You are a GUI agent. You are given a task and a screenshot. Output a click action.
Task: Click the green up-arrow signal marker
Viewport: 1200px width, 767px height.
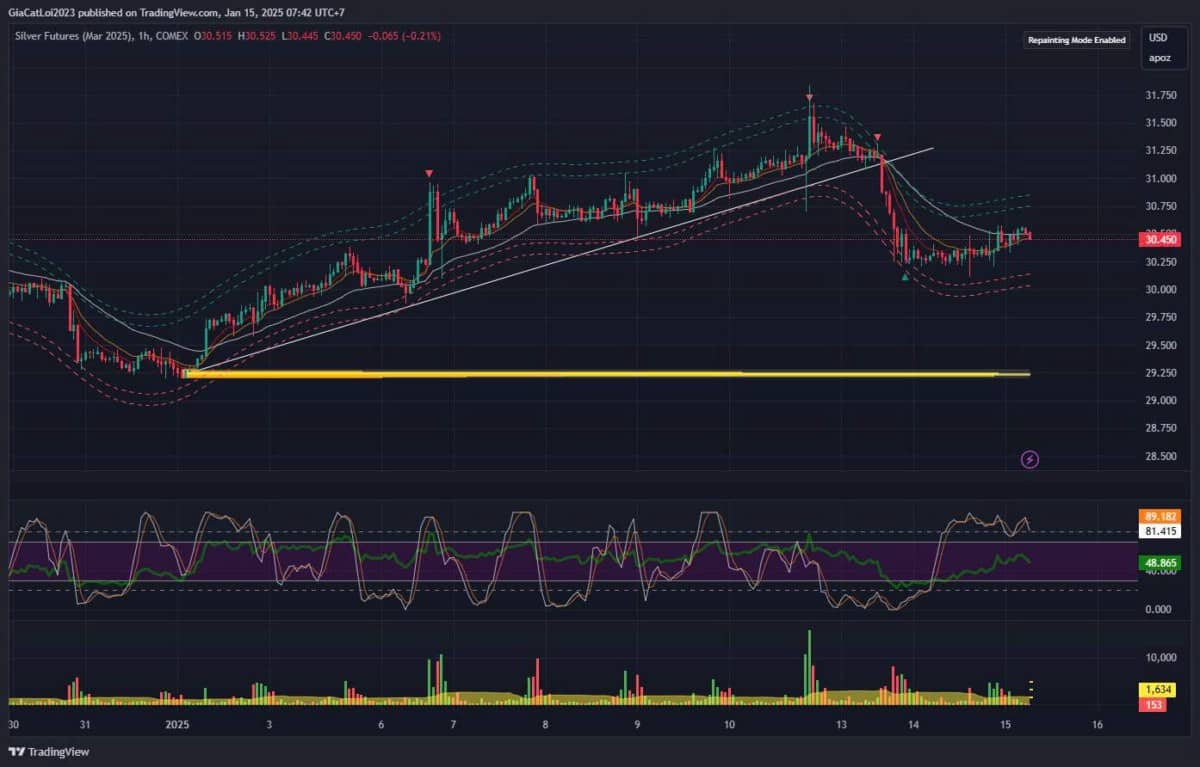coord(905,277)
